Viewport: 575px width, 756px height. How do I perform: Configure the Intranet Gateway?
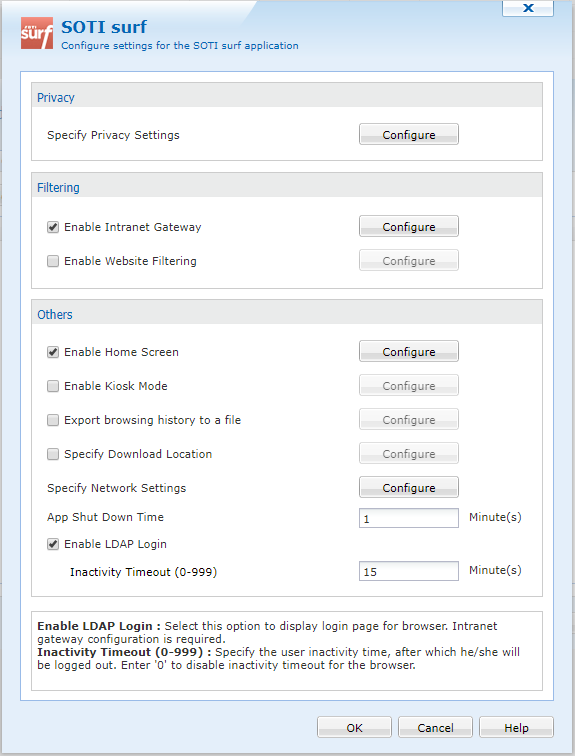[409, 226]
